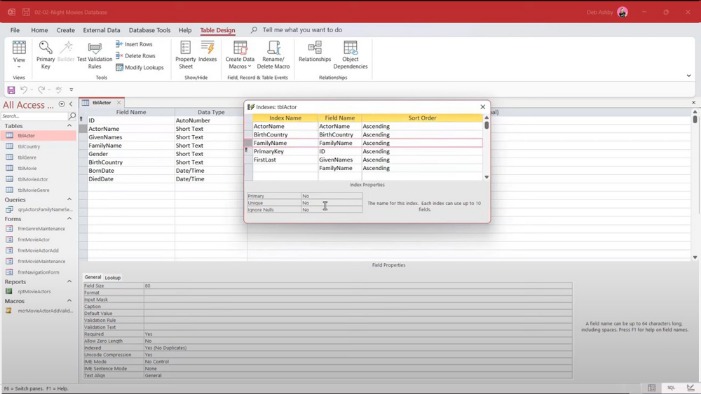Image resolution: width=701 pixels, height=394 pixels.
Task: Click the user account avatar
Action: click(622, 12)
